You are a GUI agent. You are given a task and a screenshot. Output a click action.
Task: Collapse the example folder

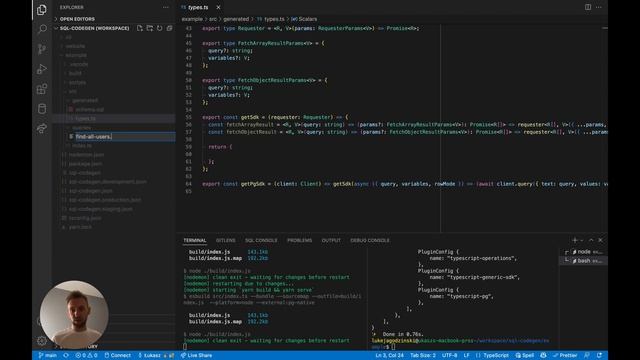point(76,55)
